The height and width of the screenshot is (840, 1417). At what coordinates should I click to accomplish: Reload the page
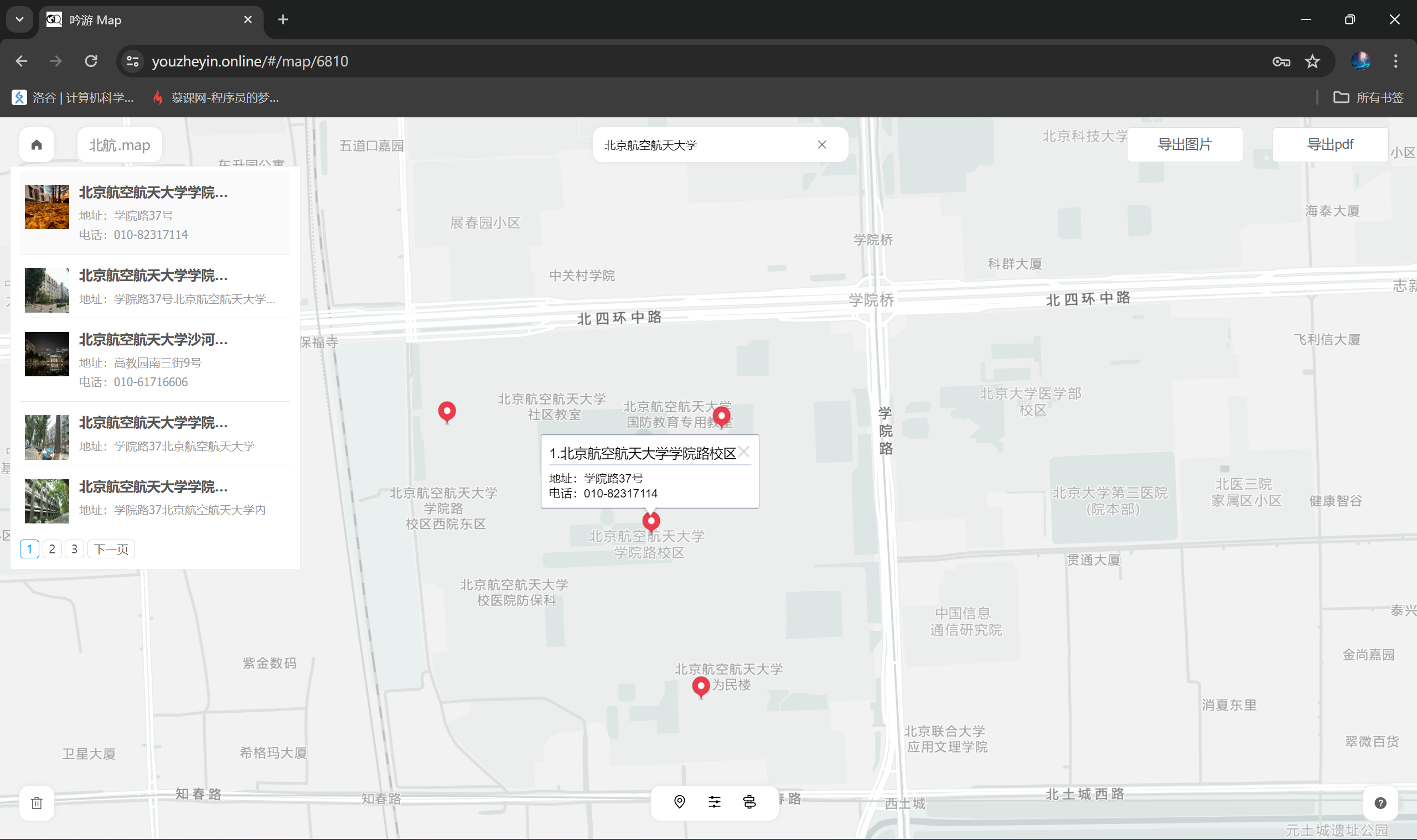coord(91,61)
